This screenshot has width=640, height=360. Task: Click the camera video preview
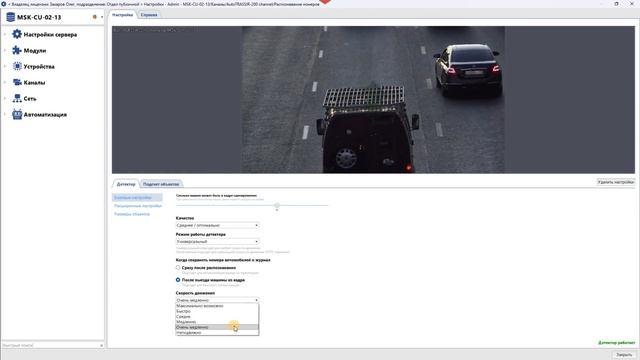tap(373, 100)
